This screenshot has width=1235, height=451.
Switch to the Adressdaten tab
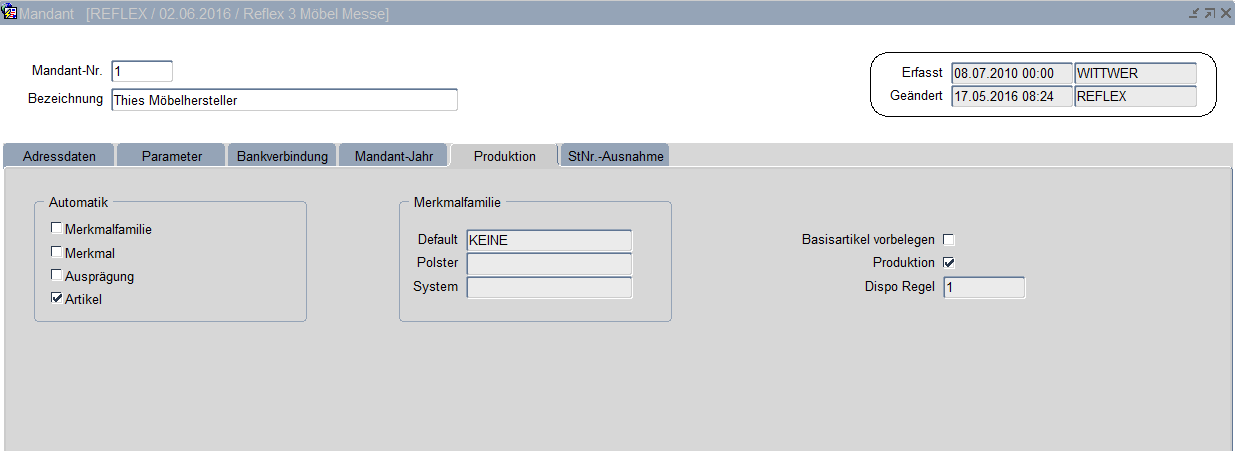(59, 156)
